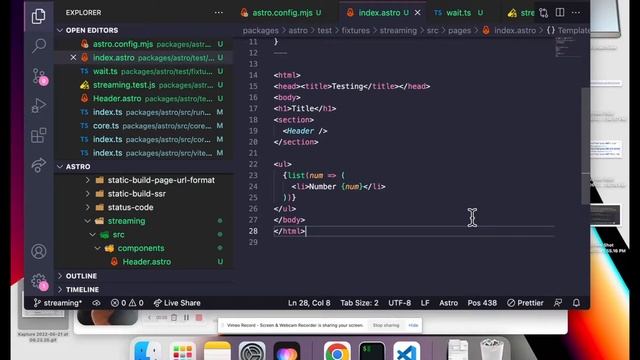Stop the recording with red button

pyautogui.click(x=199, y=317)
